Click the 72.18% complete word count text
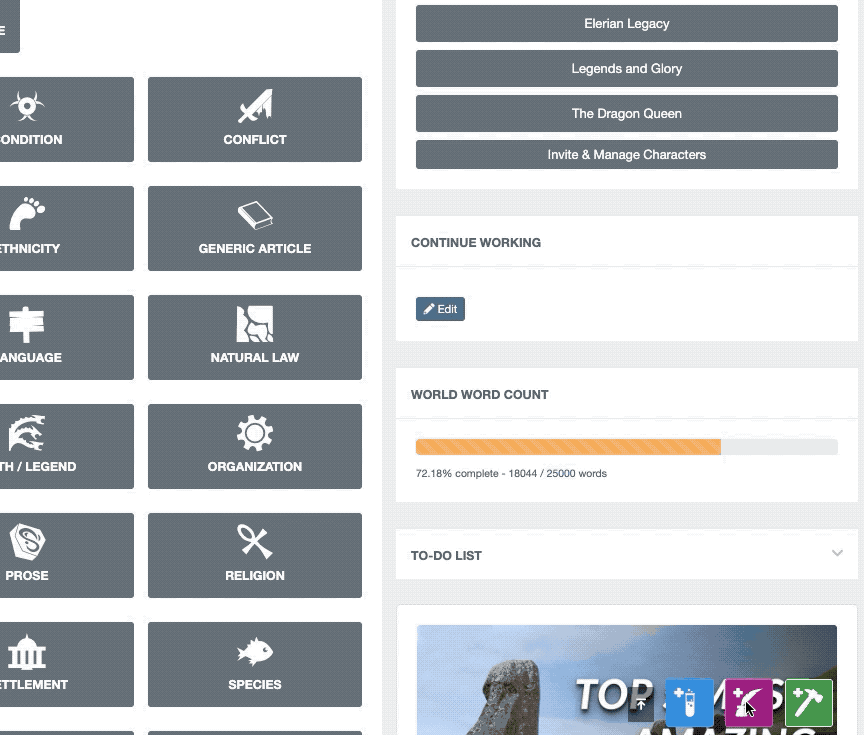864x735 pixels. tap(511, 474)
